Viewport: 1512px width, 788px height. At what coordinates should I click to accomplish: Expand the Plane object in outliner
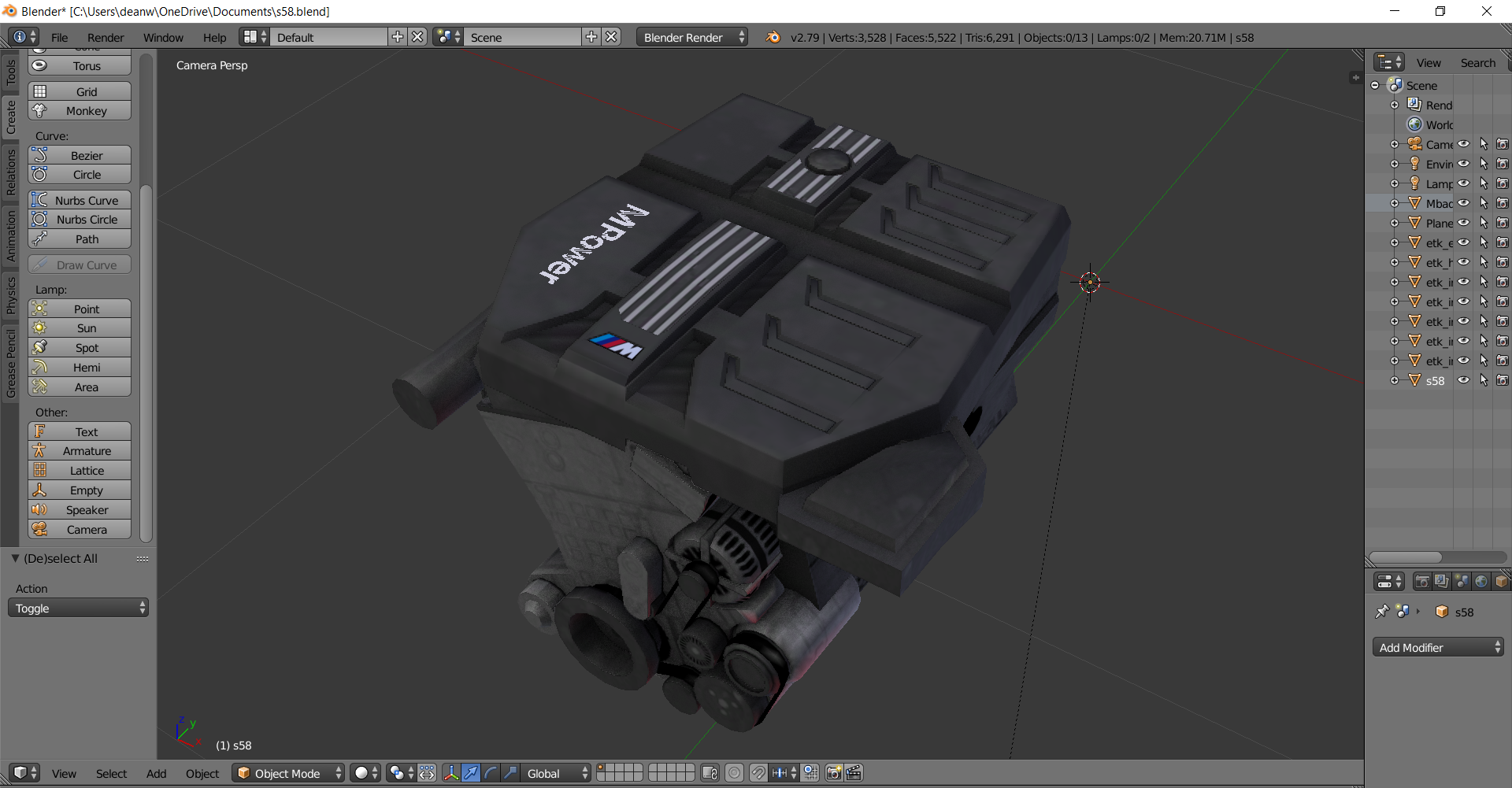(1395, 223)
